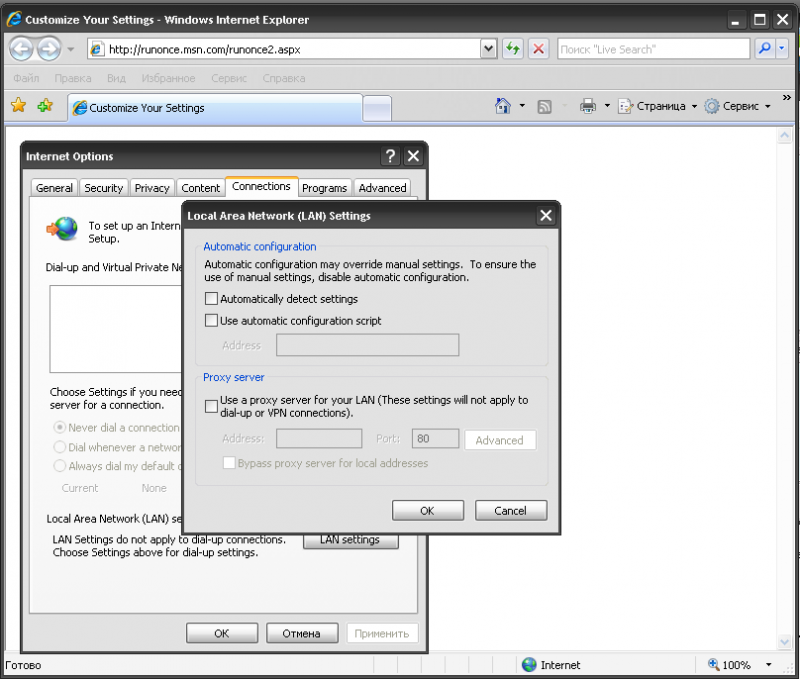Click the proxy Advanced button
Image resolution: width=800 pixels, height=679 pixels.
point(500,440)
